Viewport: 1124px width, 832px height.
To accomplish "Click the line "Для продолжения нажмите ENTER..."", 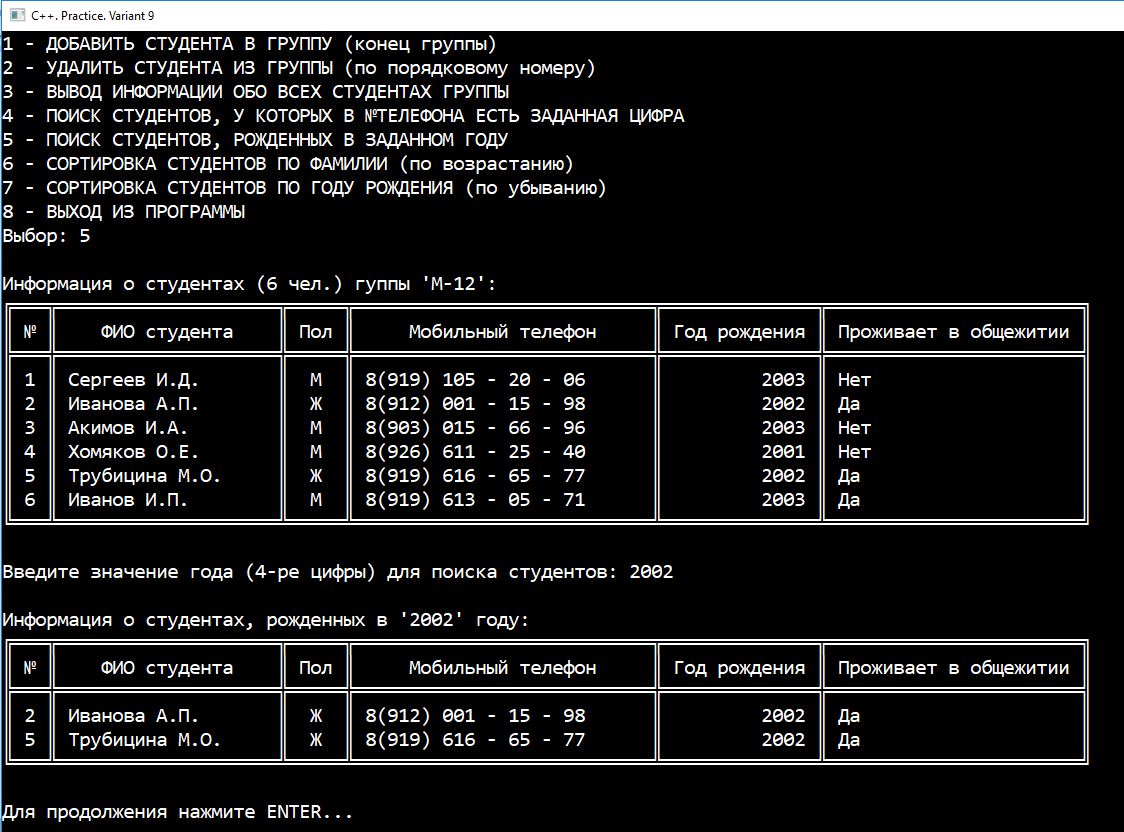I will [178, 812].
